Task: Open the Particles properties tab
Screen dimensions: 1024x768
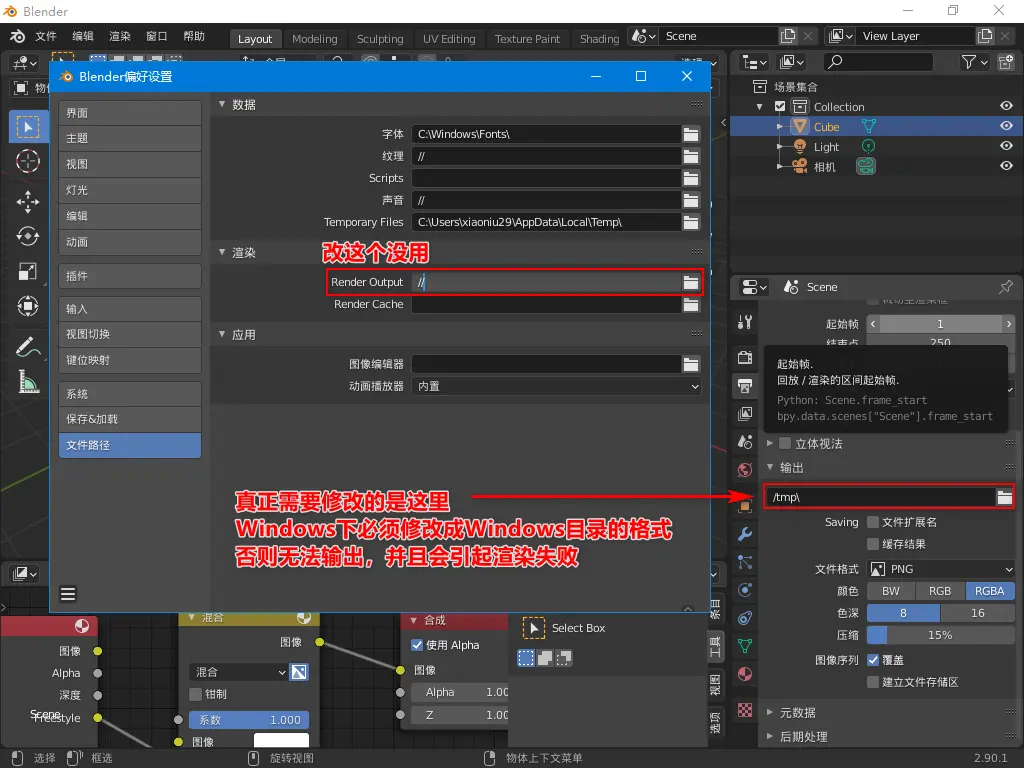Action: click(745, 562)
